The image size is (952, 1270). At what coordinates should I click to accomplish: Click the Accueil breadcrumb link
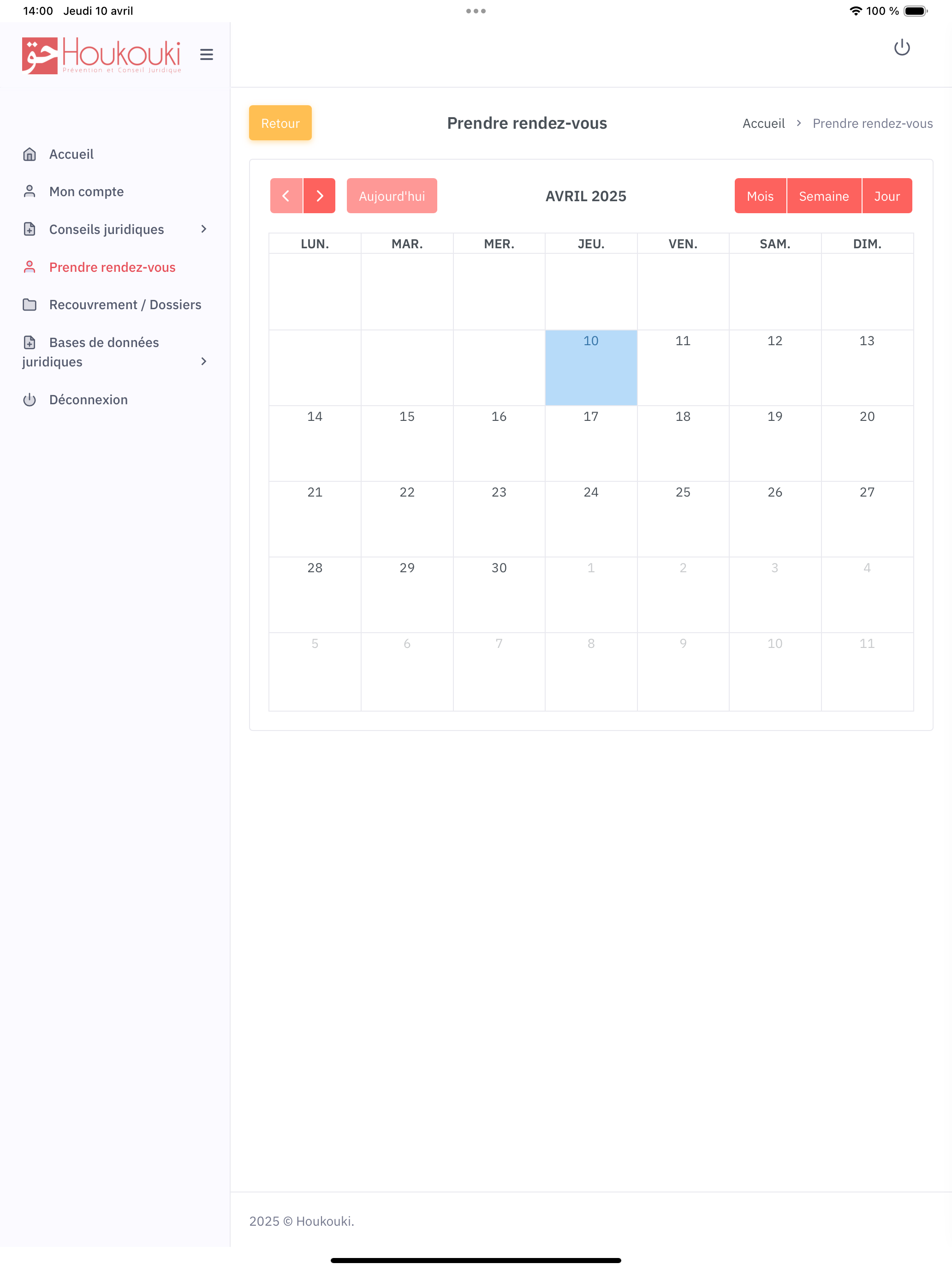(x=764, y=123)
